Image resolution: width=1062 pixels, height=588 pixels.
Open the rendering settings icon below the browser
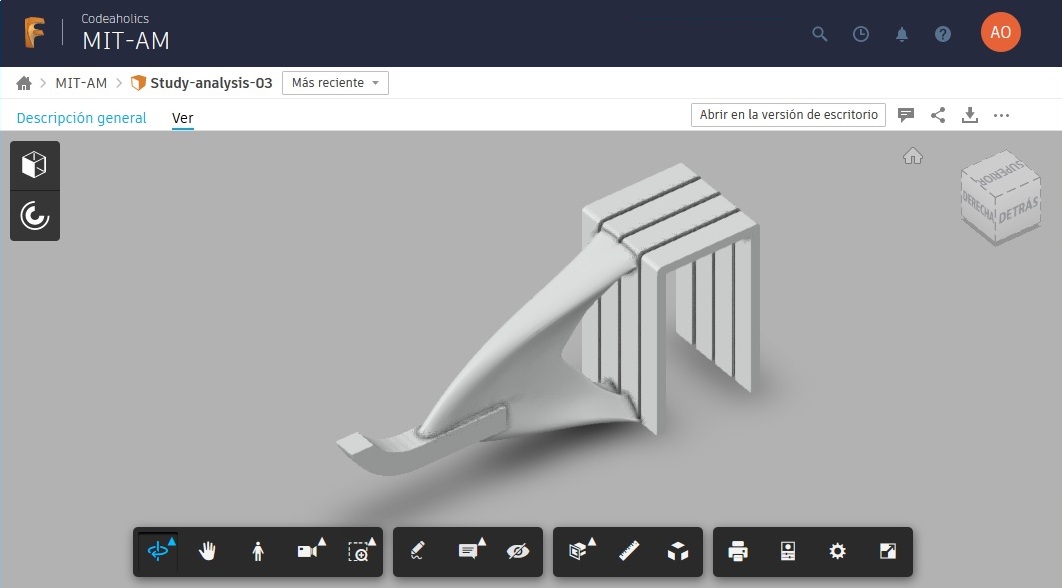(x=34, y=215)
